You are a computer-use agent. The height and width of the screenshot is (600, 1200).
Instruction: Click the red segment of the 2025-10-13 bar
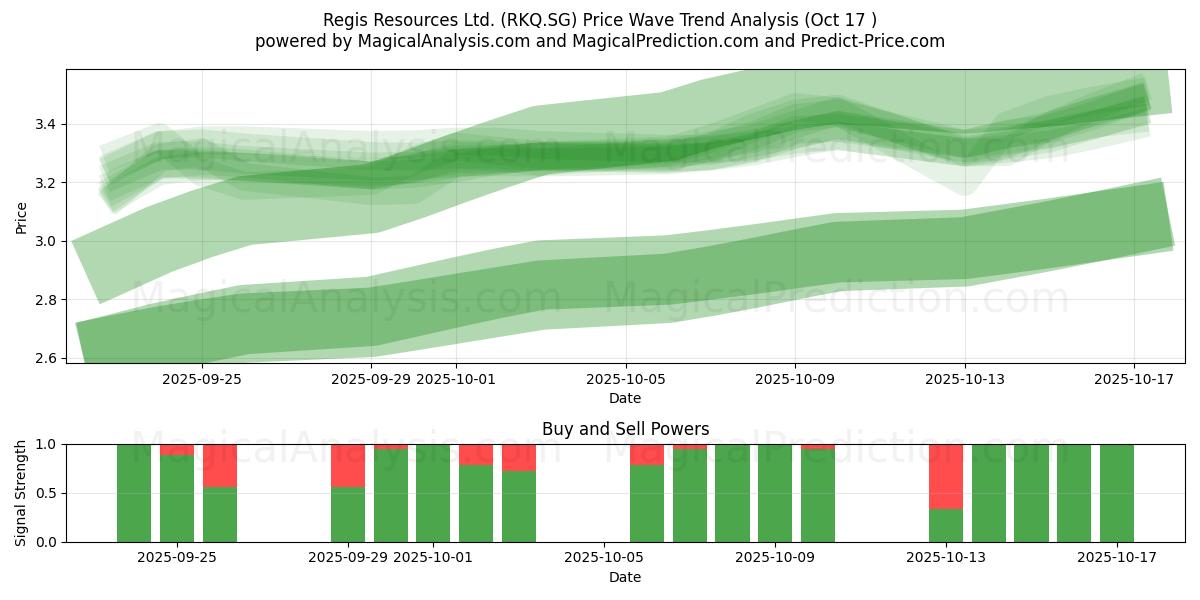click(x=945, y=476)
